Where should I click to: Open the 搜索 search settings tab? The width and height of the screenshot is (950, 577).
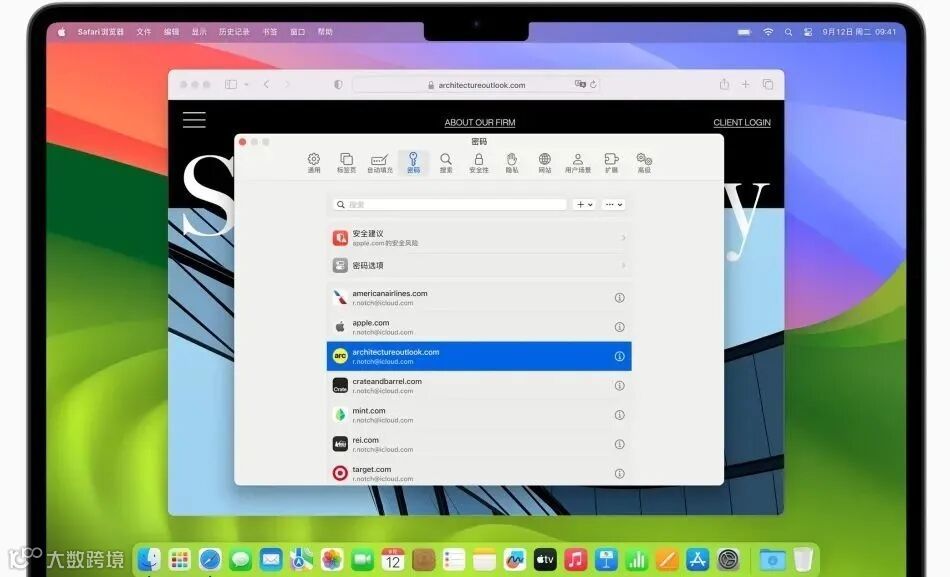point(446,162)
